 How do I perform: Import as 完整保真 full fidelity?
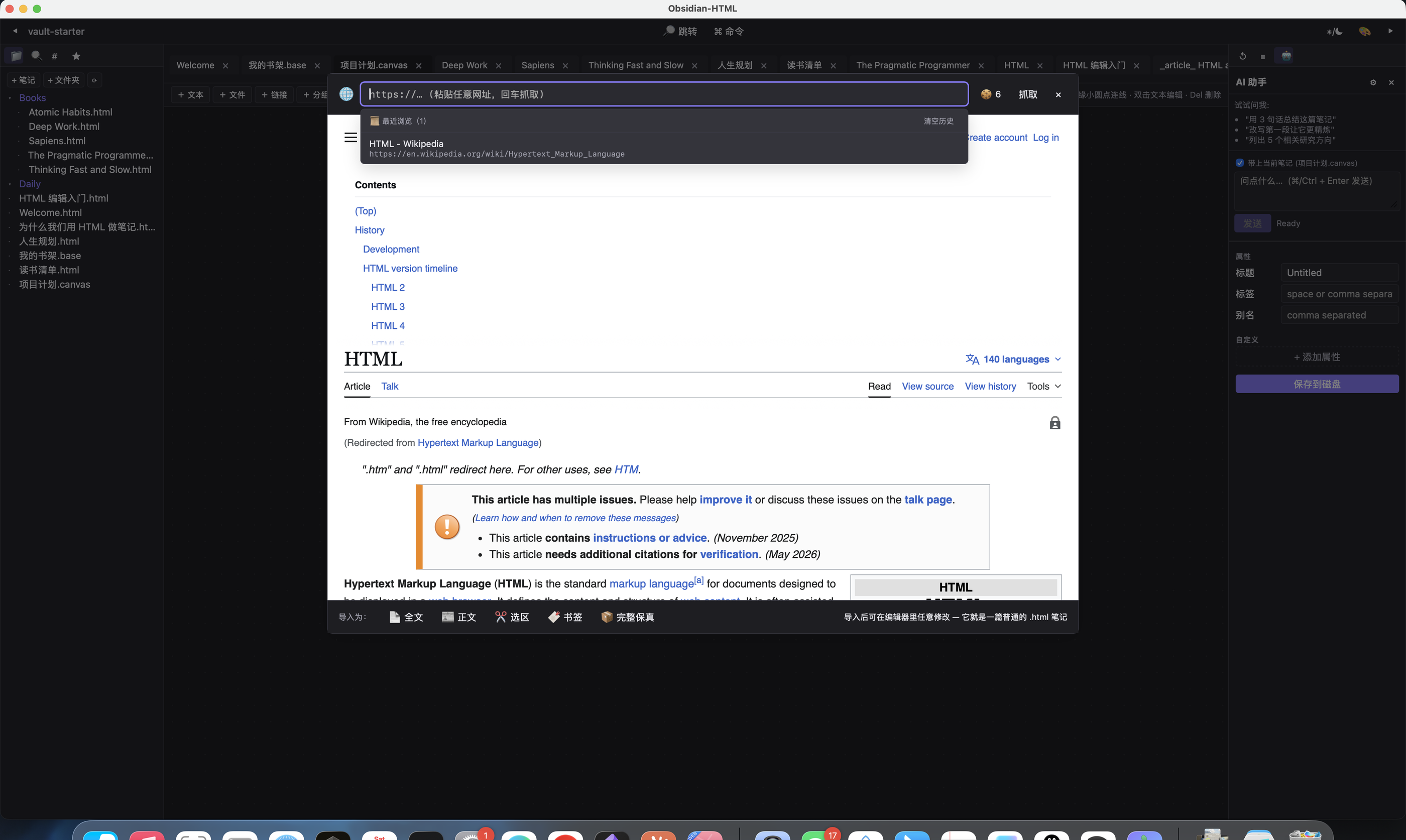point(628,617)
